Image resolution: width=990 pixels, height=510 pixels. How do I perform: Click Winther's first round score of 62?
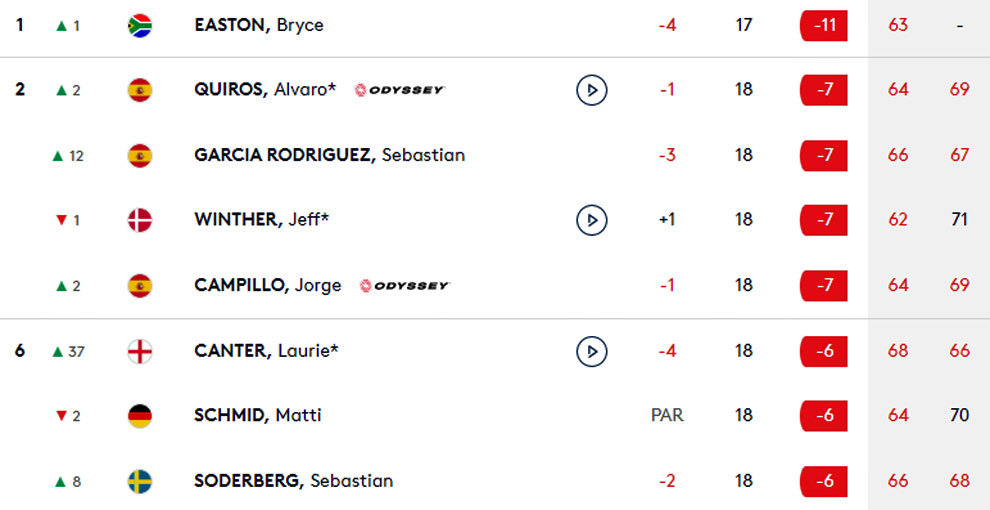(898, 220)
